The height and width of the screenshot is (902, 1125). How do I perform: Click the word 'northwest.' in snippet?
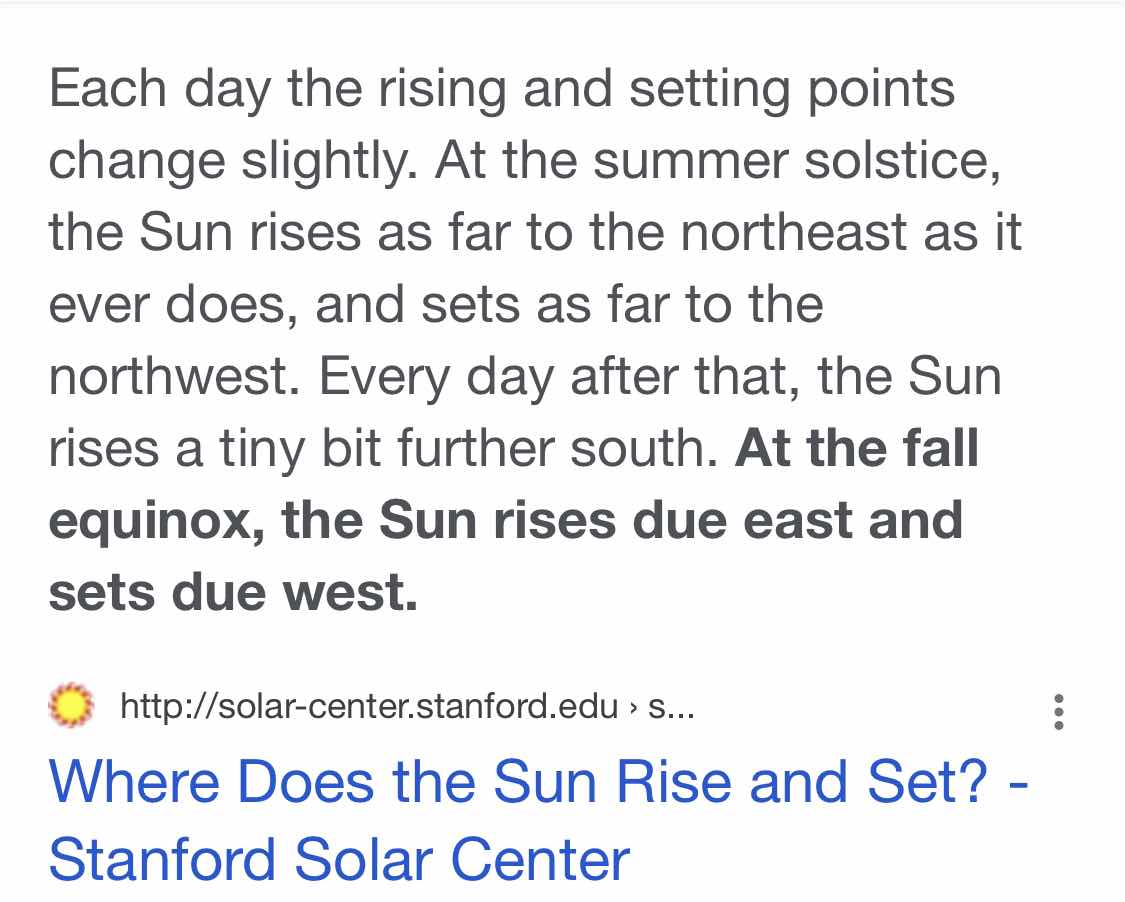[174, 377]
